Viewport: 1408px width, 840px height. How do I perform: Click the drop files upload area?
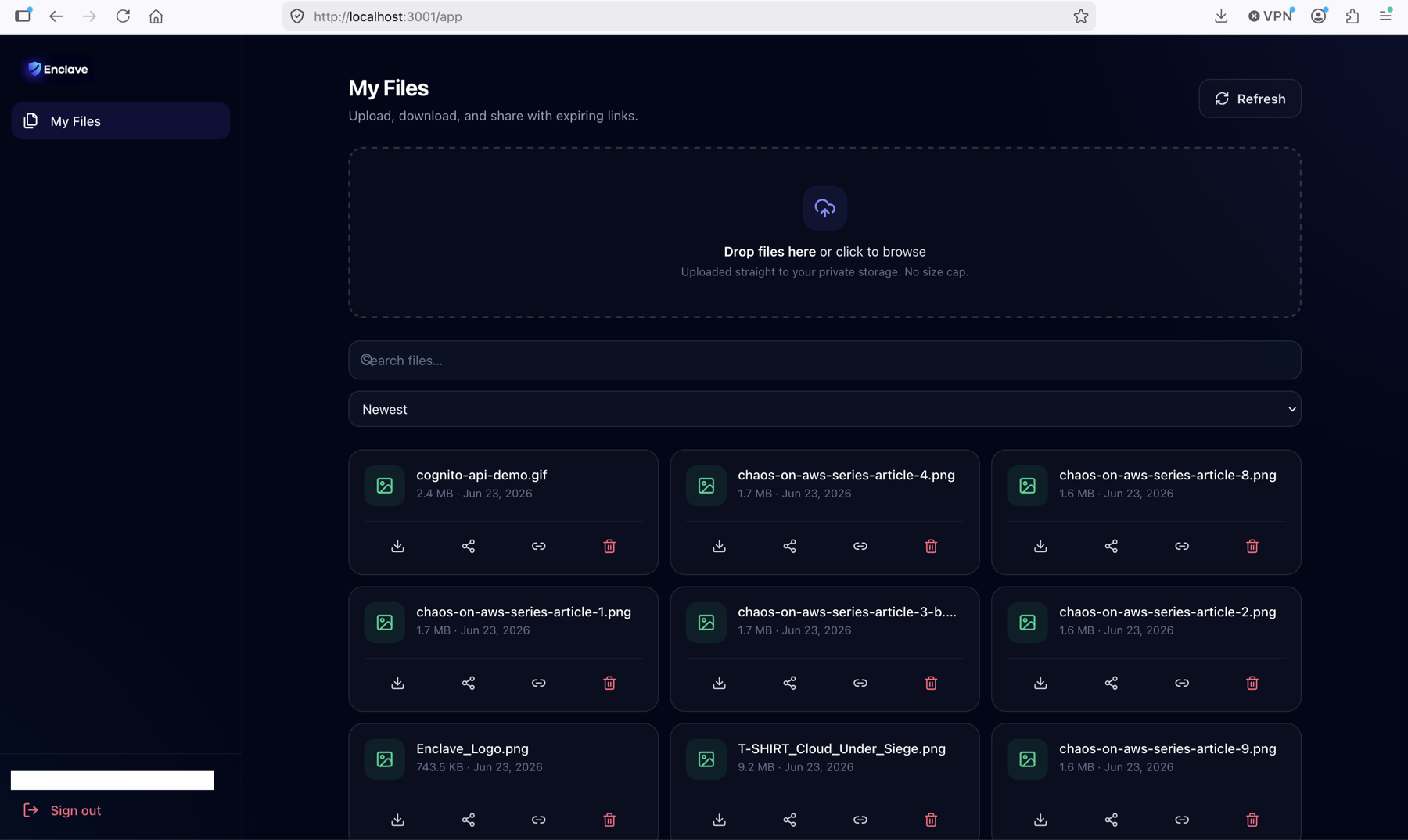(x=824, y=232)
